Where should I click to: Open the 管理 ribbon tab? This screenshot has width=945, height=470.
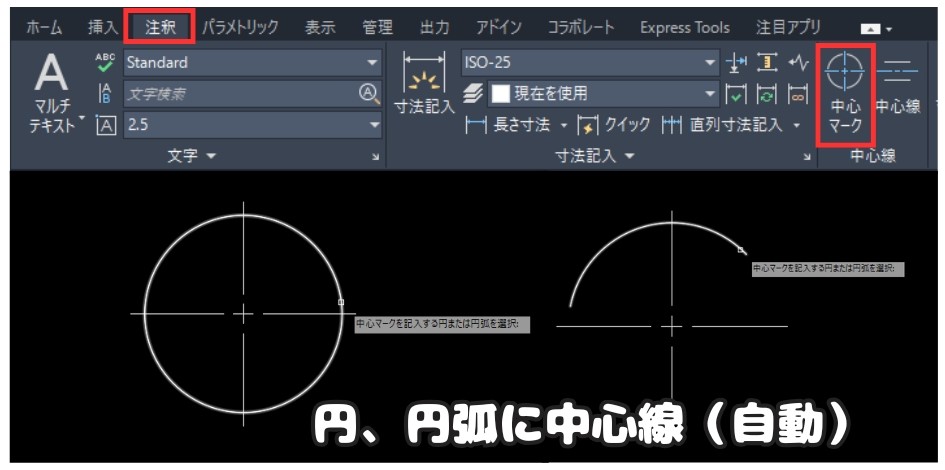377,28
